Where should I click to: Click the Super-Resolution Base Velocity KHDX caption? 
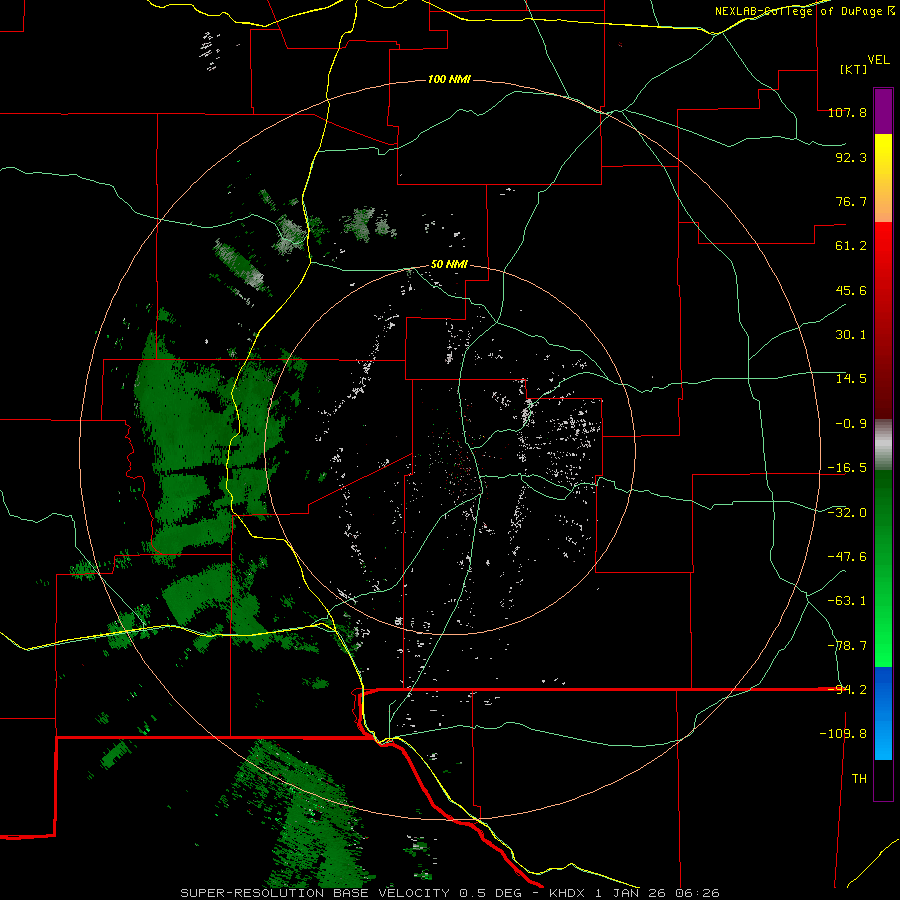(450, 893)
